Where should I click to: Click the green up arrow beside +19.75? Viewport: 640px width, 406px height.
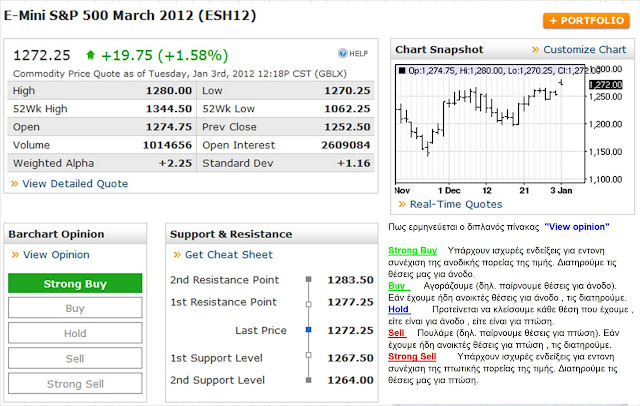[x=91, y=55]
